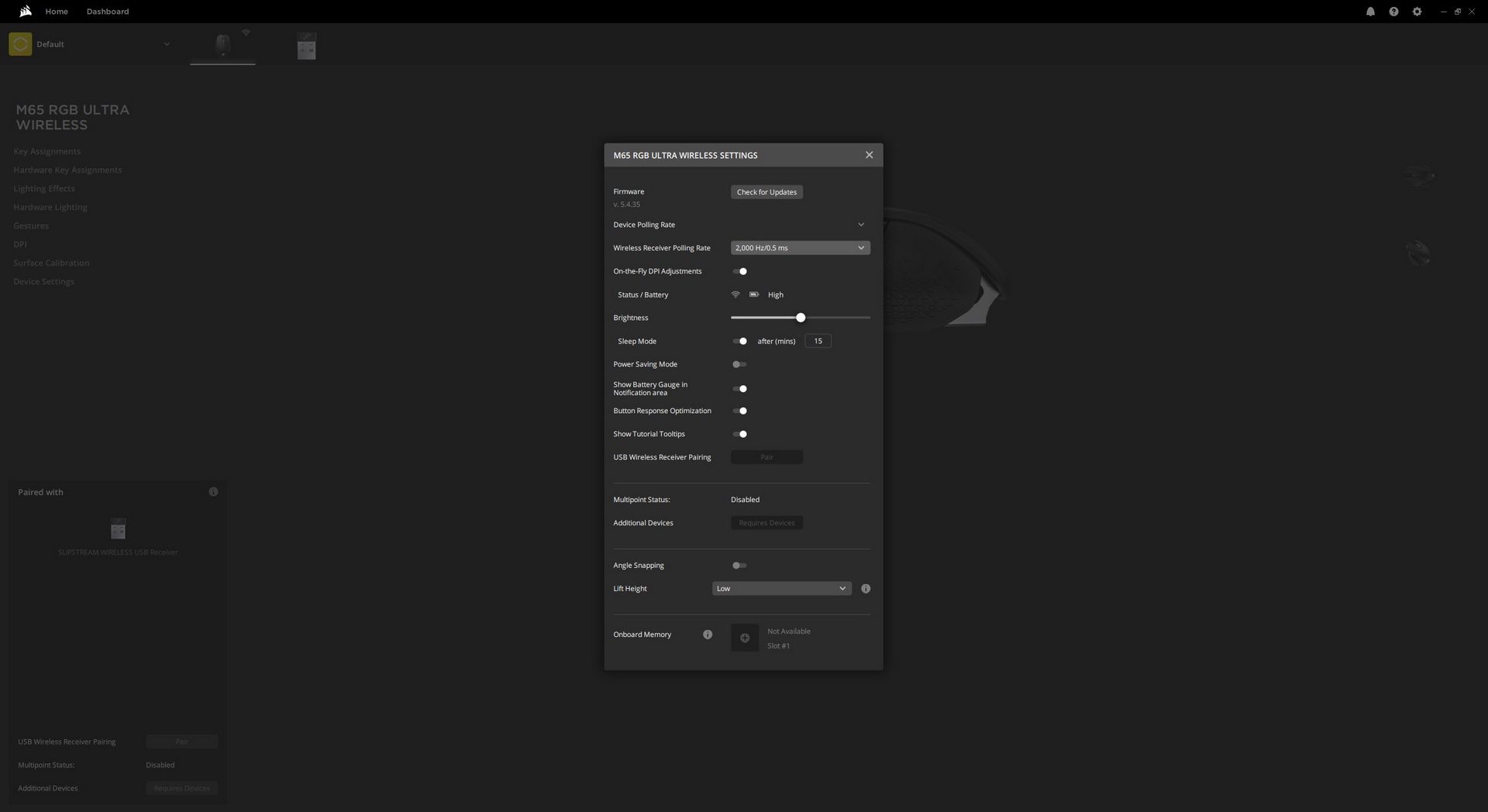Click 'Not Available' onboard memory text
1488x812 pixels.
click(789, 631)
